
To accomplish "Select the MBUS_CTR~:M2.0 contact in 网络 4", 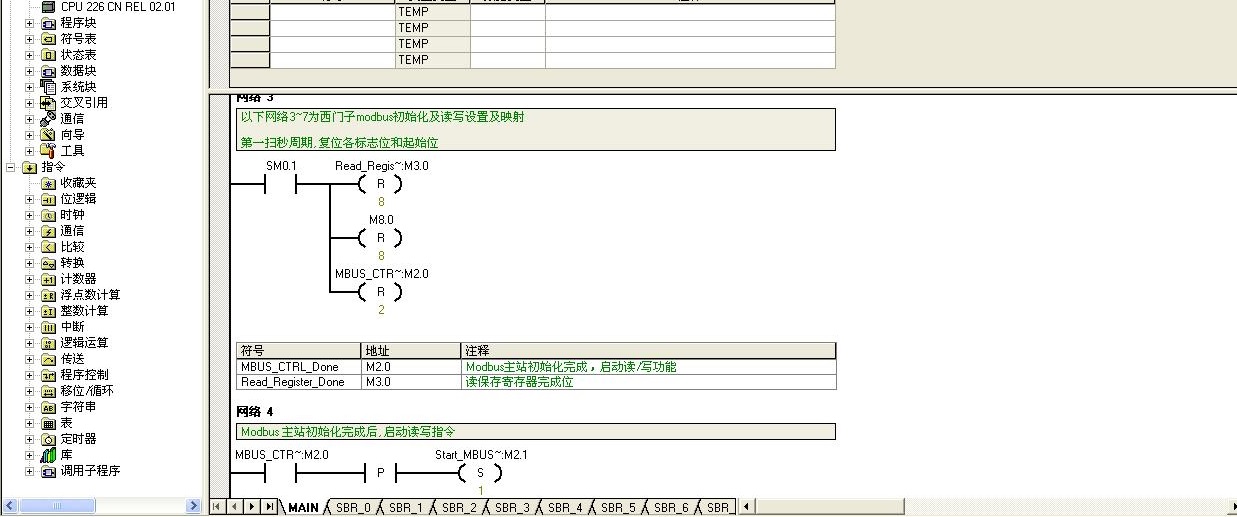I will [281, 472].
